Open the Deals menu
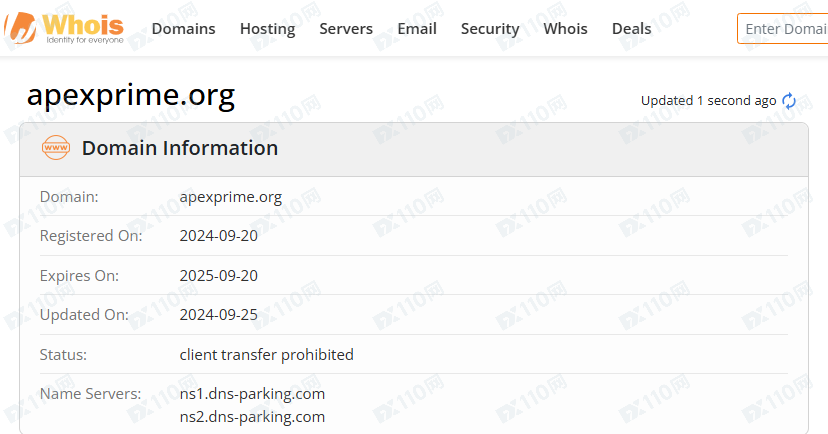828x434 pixels. 631,29
